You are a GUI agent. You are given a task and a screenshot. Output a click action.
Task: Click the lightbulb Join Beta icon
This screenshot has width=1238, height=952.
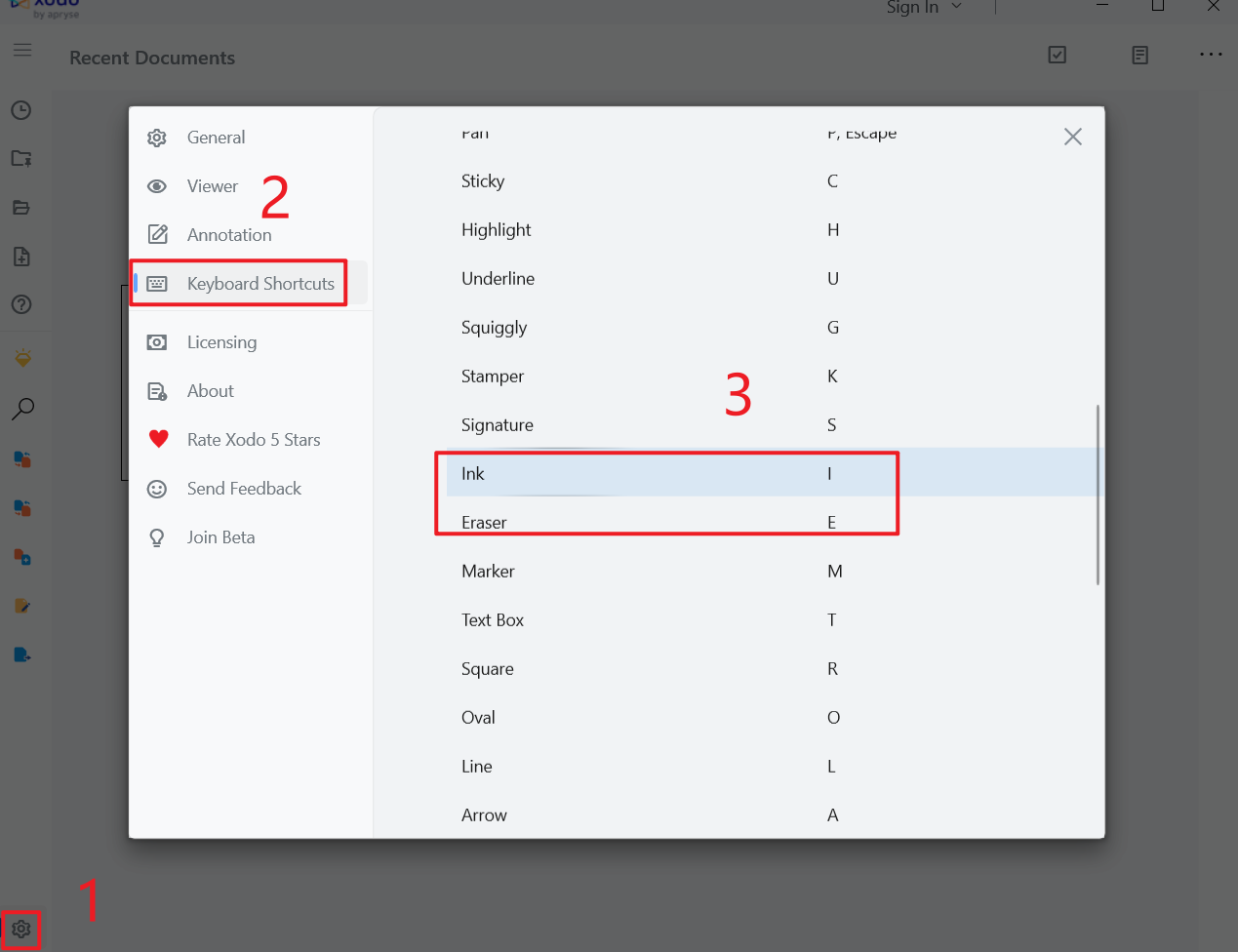pos(157,537)
